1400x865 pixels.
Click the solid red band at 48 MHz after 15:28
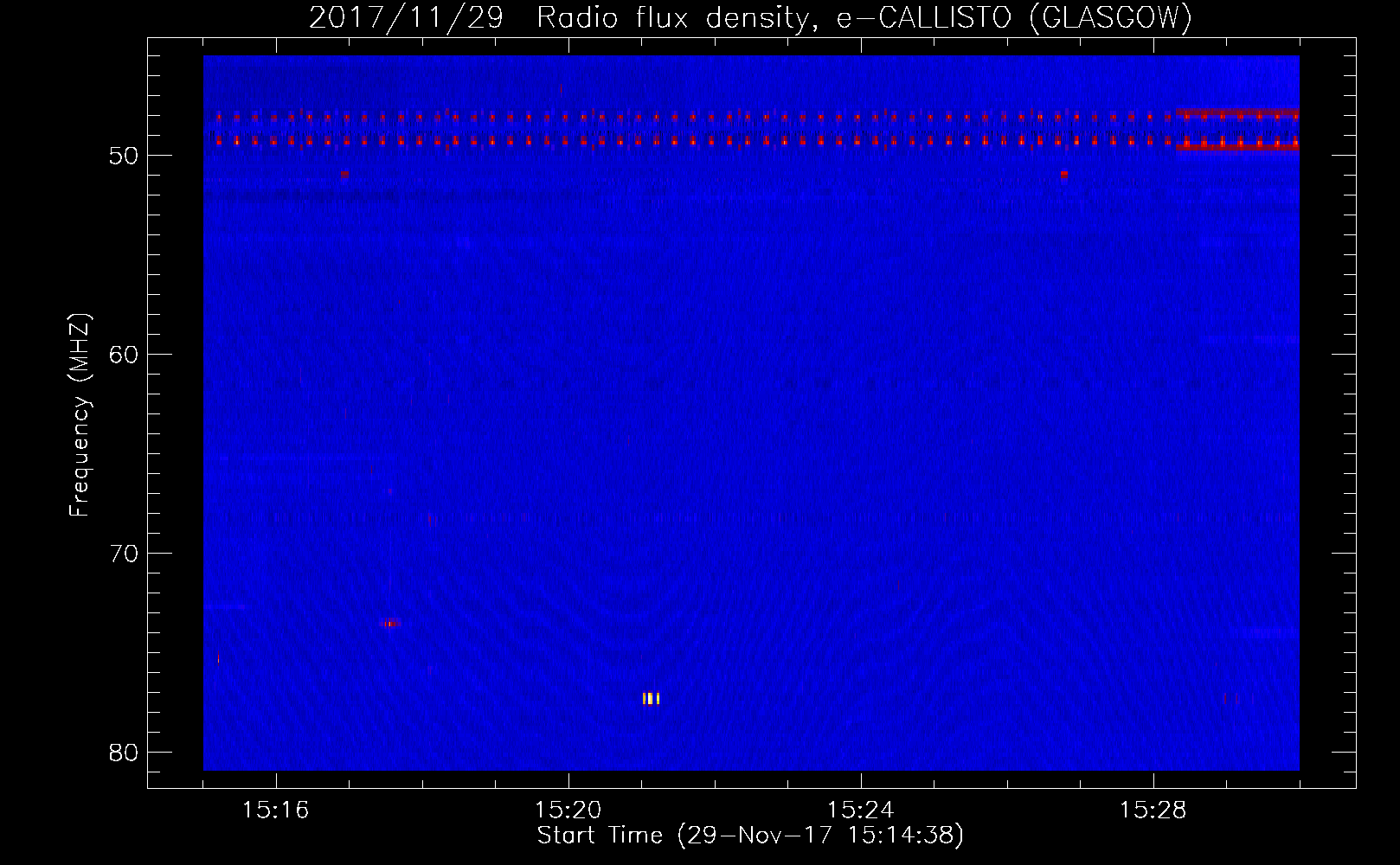tap(1237, 113)
